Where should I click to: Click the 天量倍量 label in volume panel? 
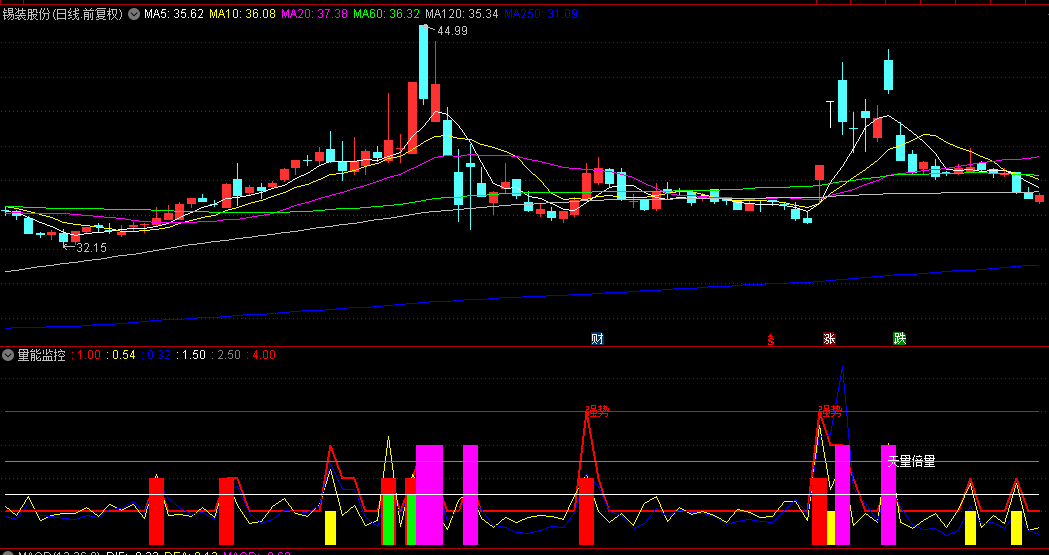[911, 461]
